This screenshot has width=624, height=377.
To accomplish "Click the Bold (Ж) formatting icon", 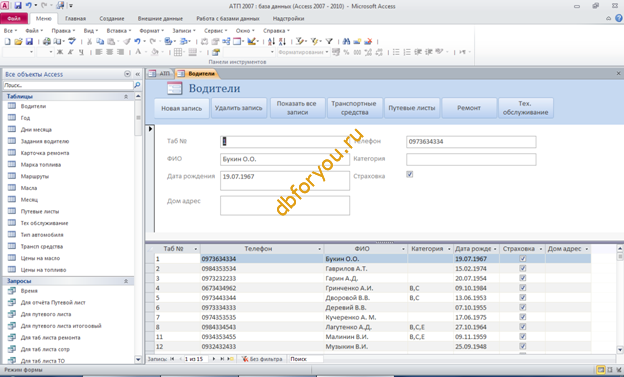I will tap(60, 52).
